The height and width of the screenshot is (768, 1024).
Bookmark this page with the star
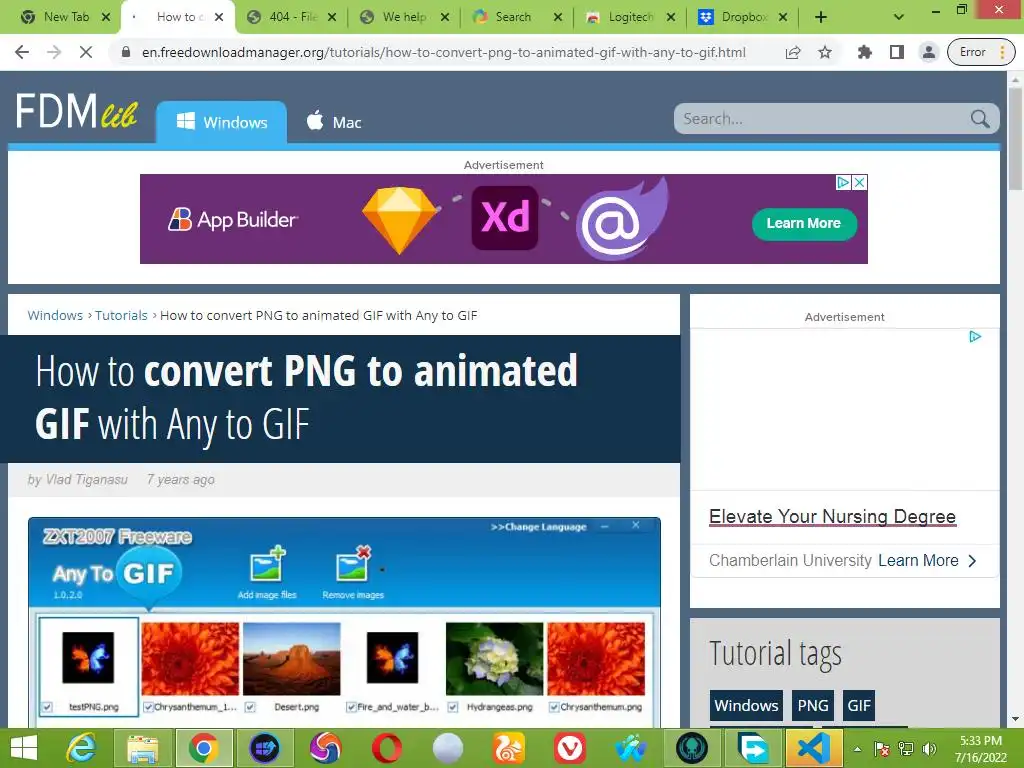(825, 52)
